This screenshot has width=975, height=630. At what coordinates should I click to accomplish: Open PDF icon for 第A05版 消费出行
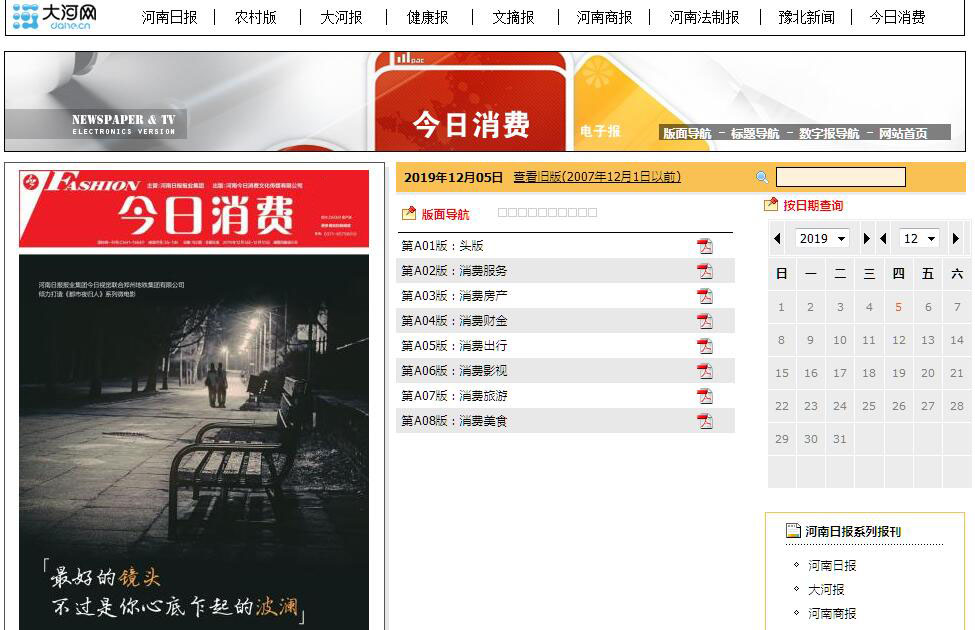click(705, 346)
